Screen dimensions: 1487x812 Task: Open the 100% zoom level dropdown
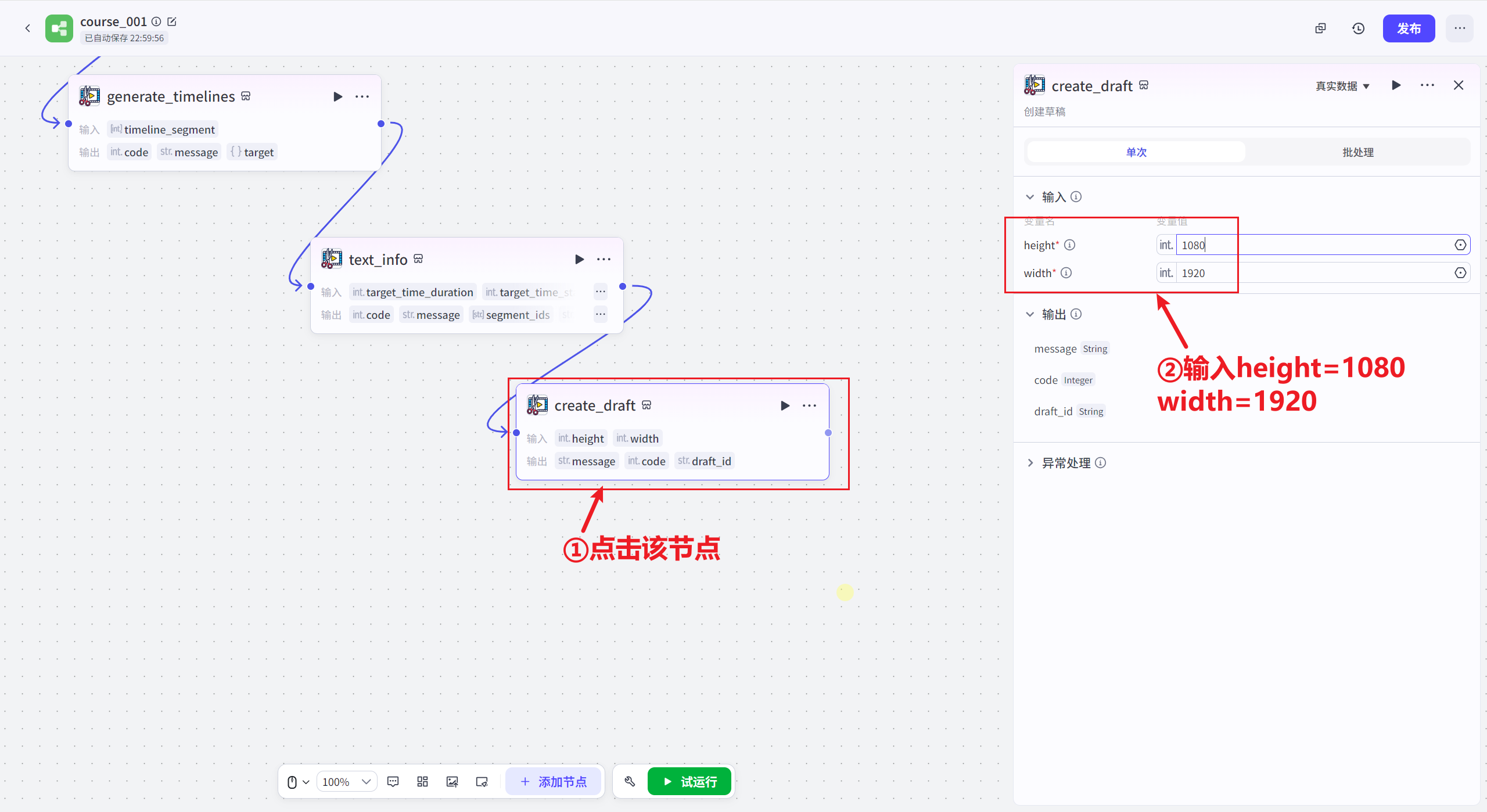pyautogui.click(x=346, y=781)
